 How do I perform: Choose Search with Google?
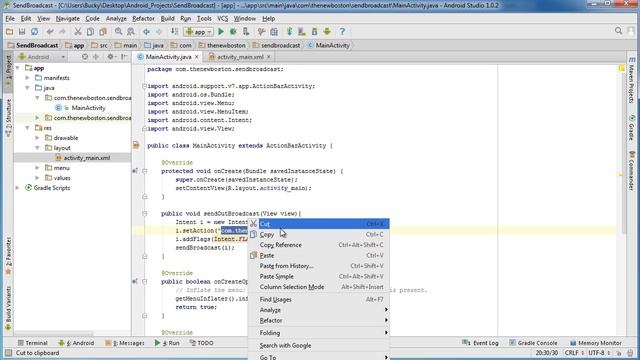tap(319, 345)
